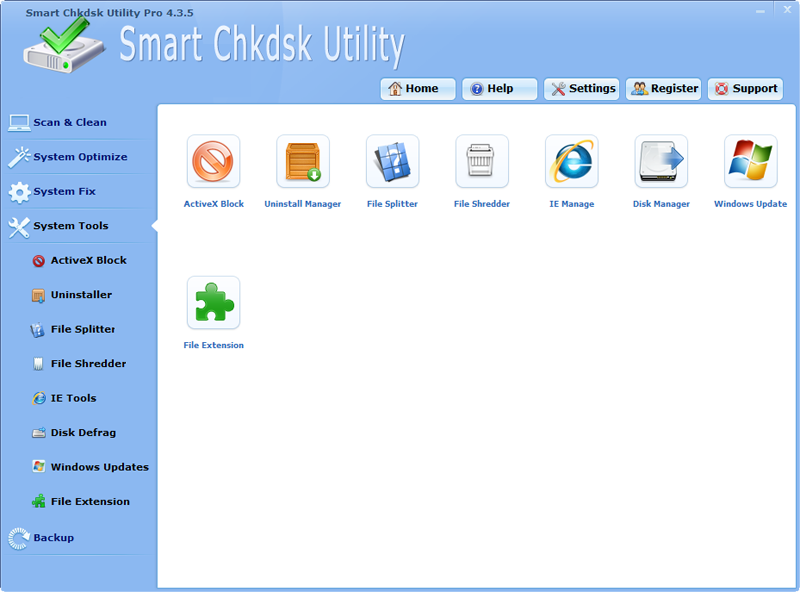Click the Backup circular arrow icon
Image resolution: width=800 pixels, height=592 pixels.
(19, 538)
